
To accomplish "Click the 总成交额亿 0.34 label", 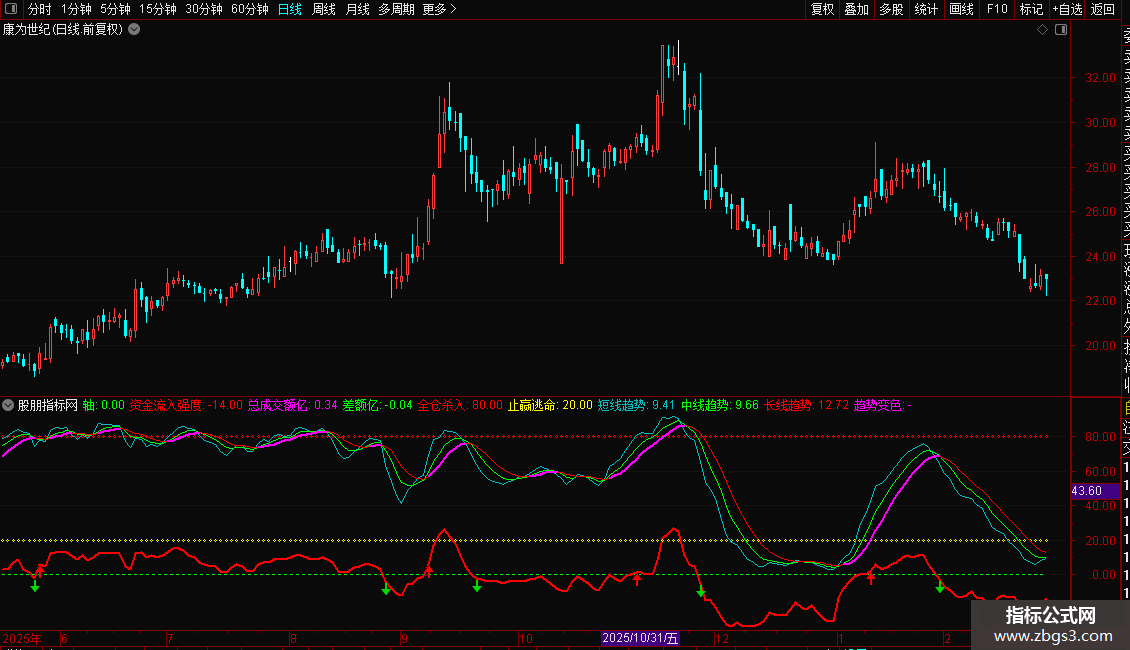I will [x=293, y=405].
